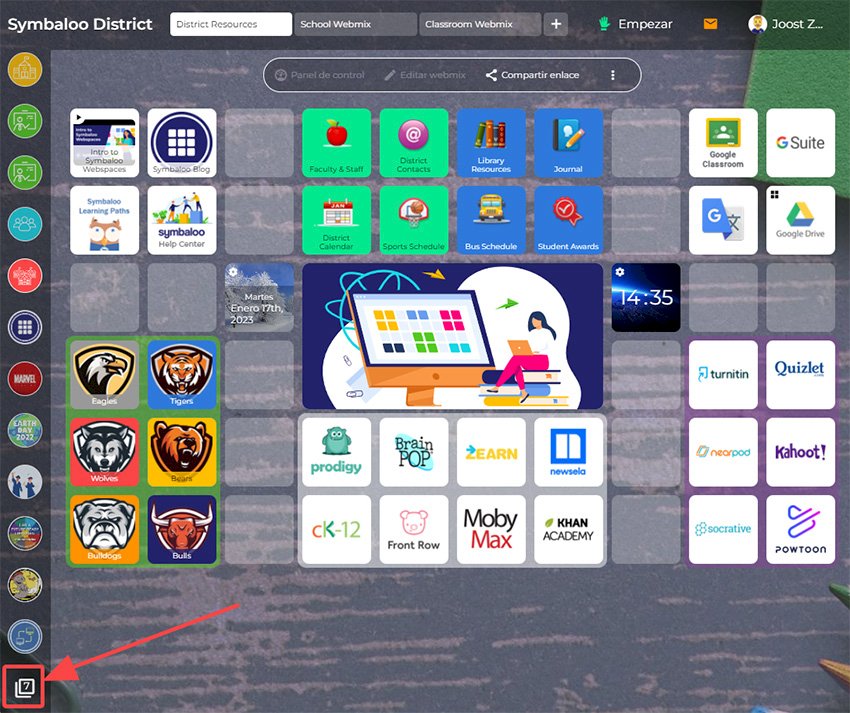
Task: Click the Quizlet tile
Action: [x=800, y=374]
